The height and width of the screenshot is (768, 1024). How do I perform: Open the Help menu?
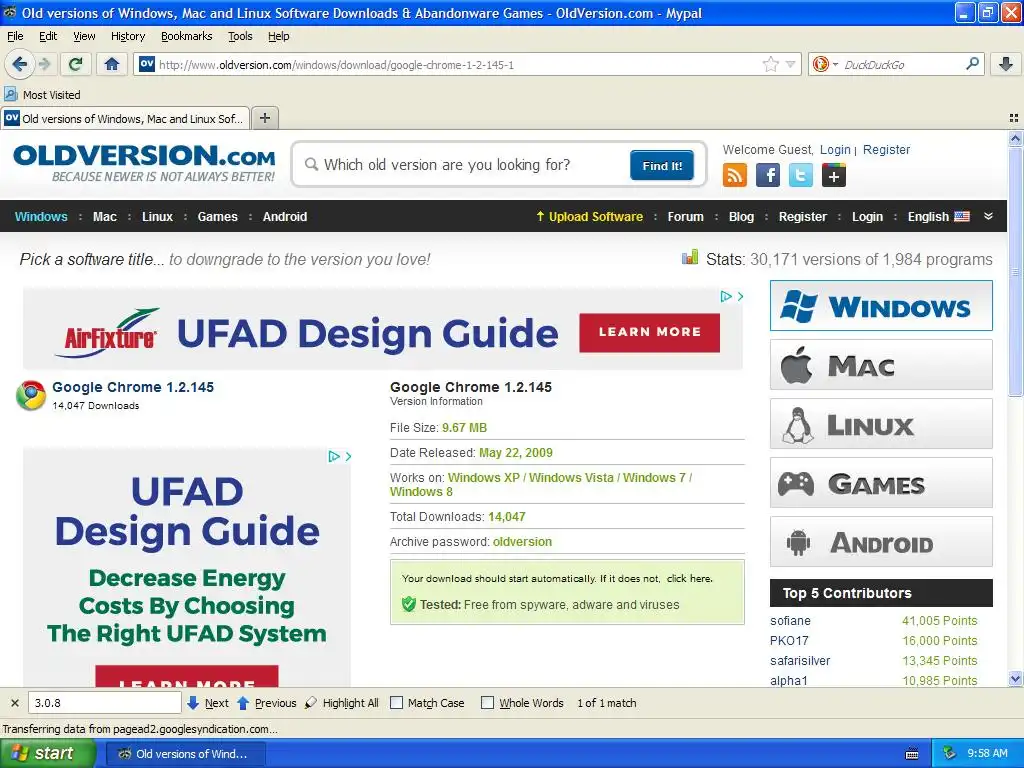point(278,36)
